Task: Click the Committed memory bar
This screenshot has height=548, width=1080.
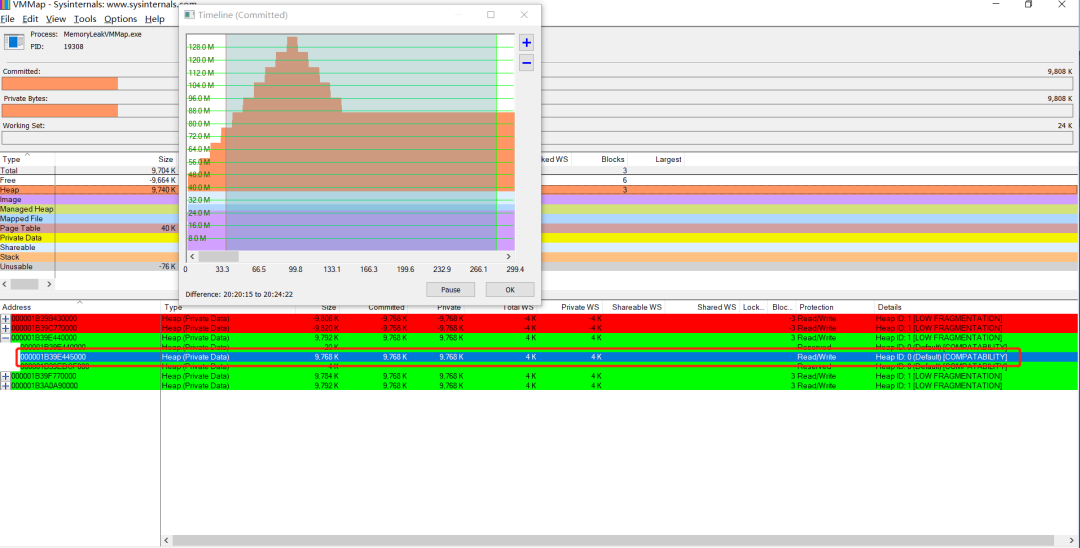Action: coord(537,83)
